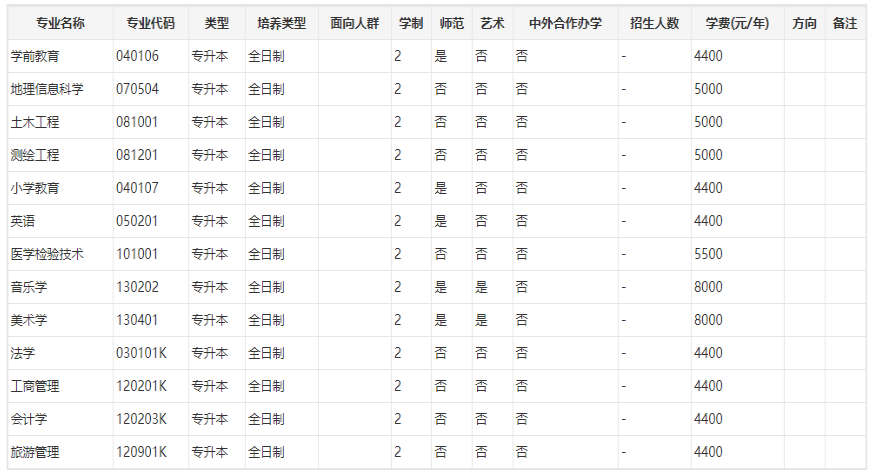Select the 培养类型 column header
The height and width of the screenshot is (475, 872).
[281, 23]
